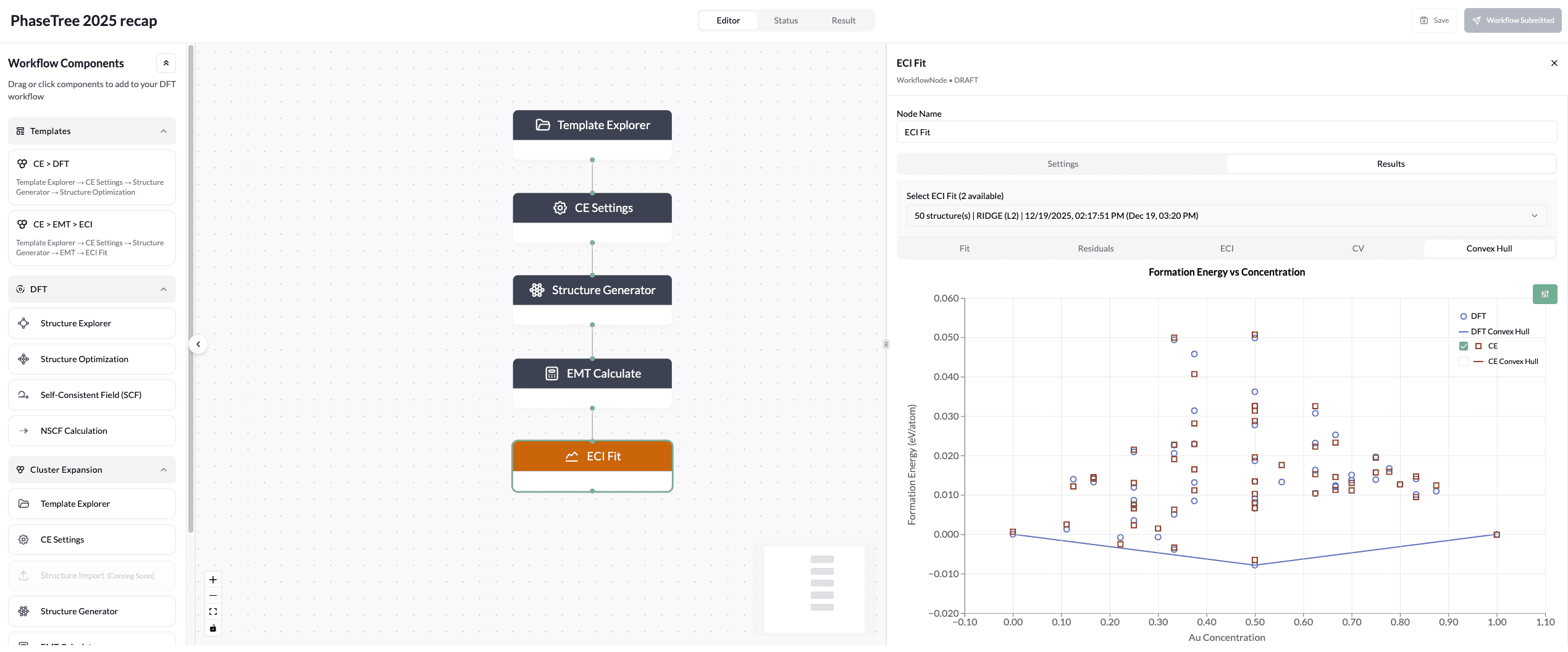This screenshot has height=652, width=1568.
Task: Enable the CE Convex Hull legend checkbox
Action: [x=1463, y=361]
